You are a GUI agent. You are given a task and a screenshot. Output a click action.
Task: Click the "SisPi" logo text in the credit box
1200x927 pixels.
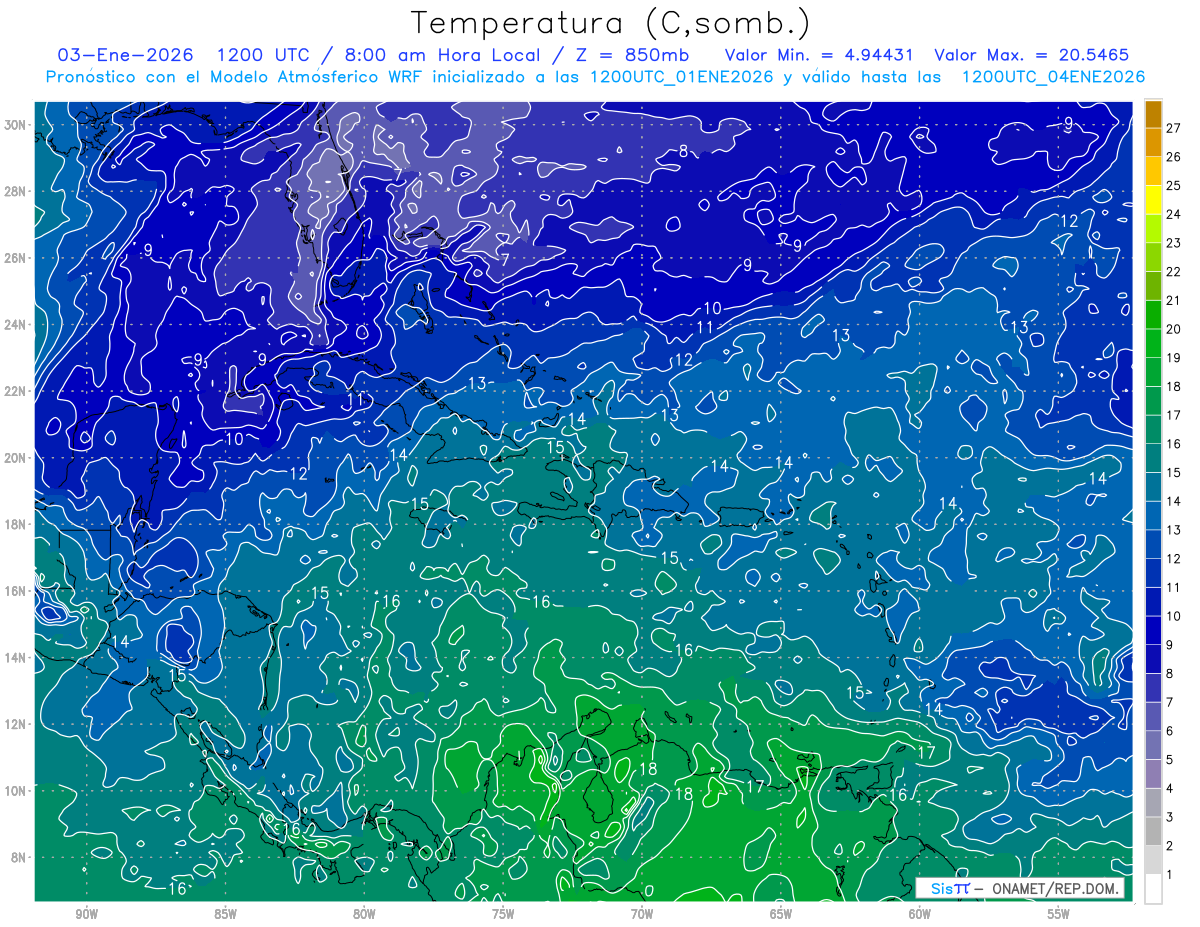pos(949,888)
